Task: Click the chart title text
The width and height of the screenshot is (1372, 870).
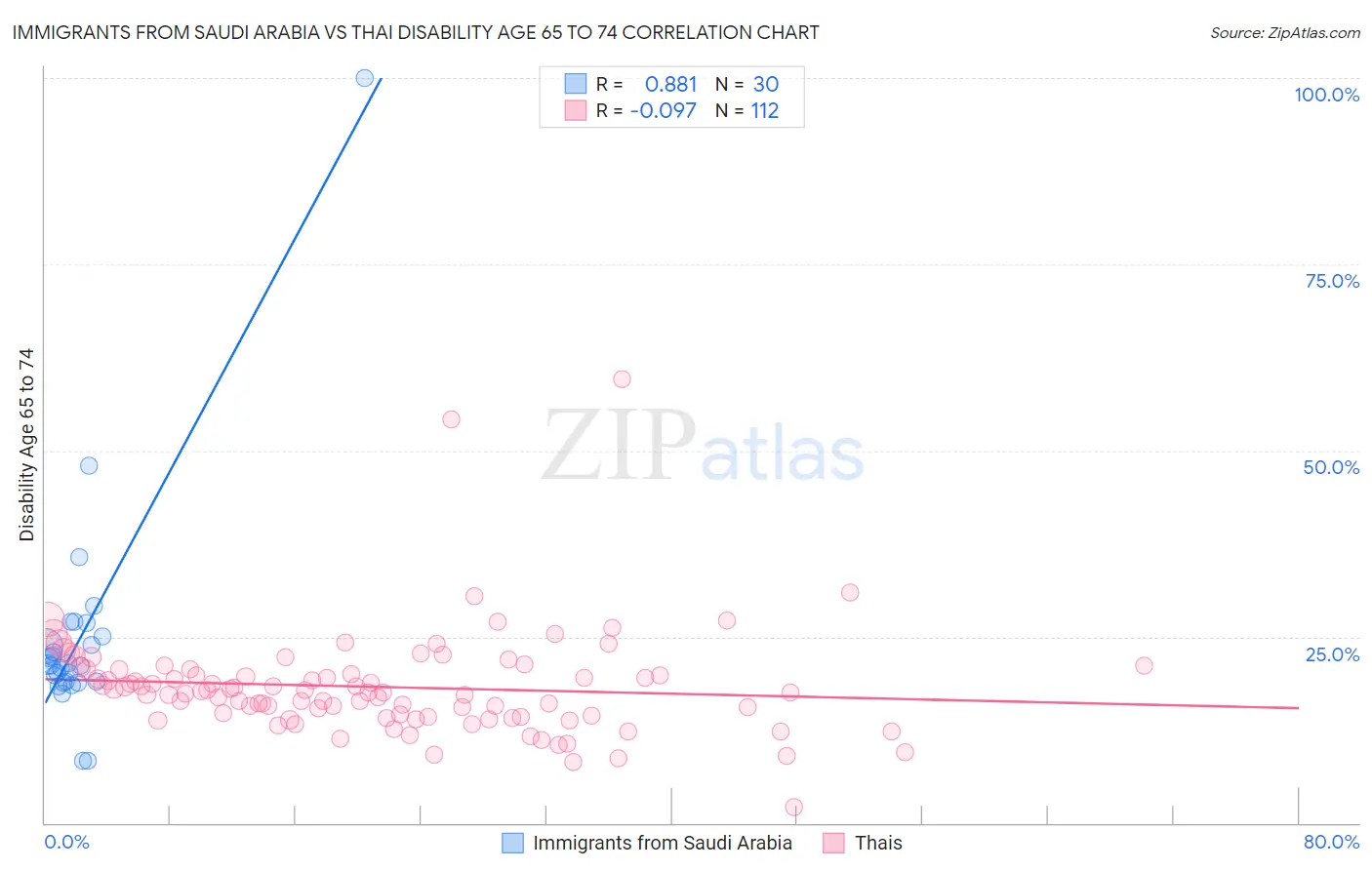Action: tap(416, 32)
